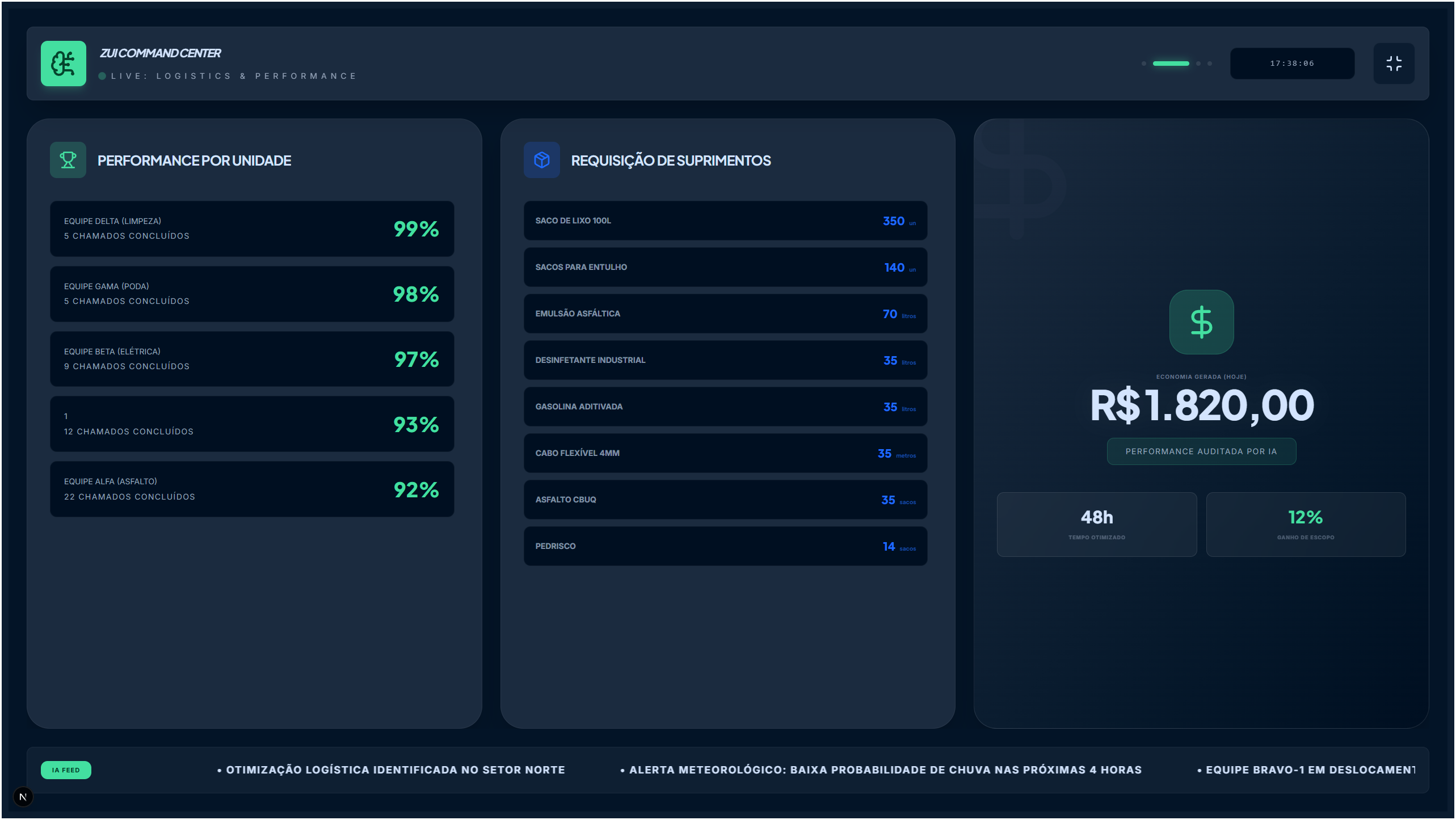Click the 12% Ganho de Escopo card
This screenshot has width=1456, height=820.
1306,525
